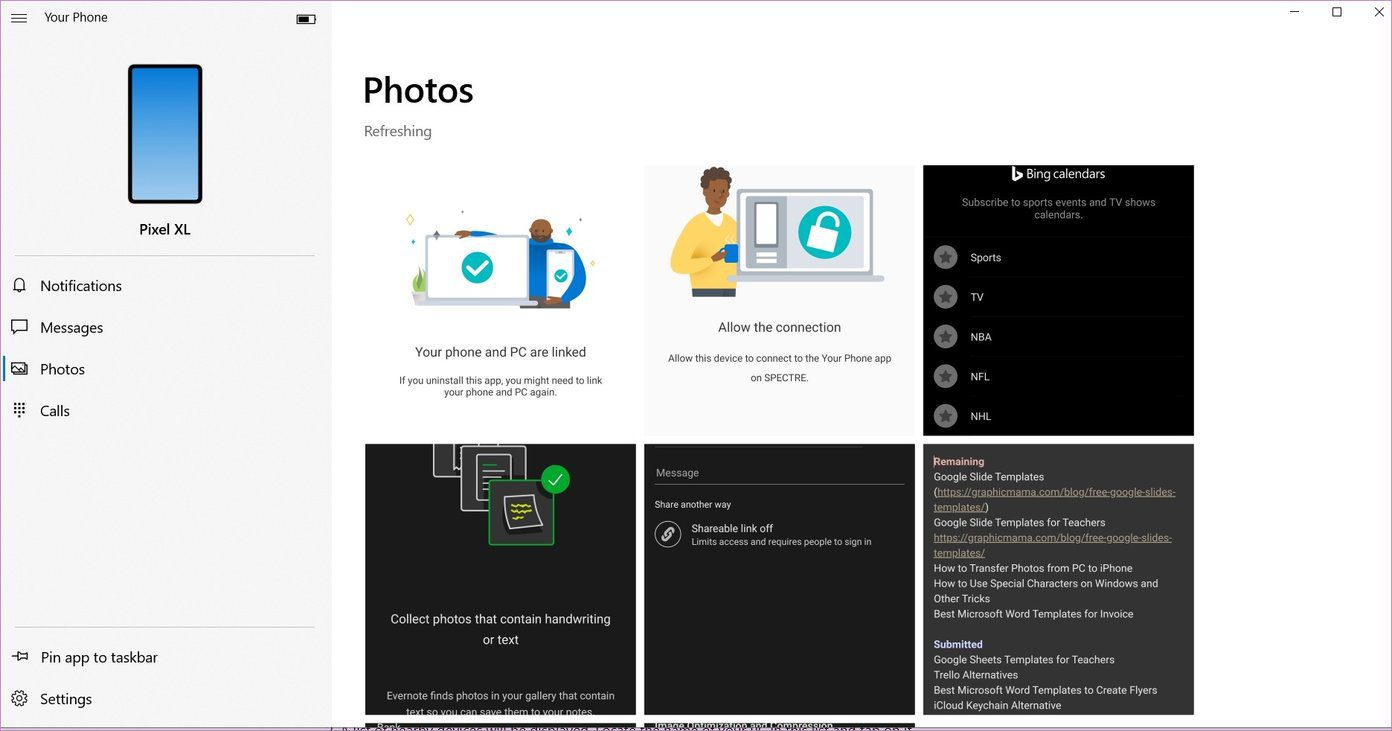
Task: Open the Calls dial pad section
Action: (x=166, y=411)
